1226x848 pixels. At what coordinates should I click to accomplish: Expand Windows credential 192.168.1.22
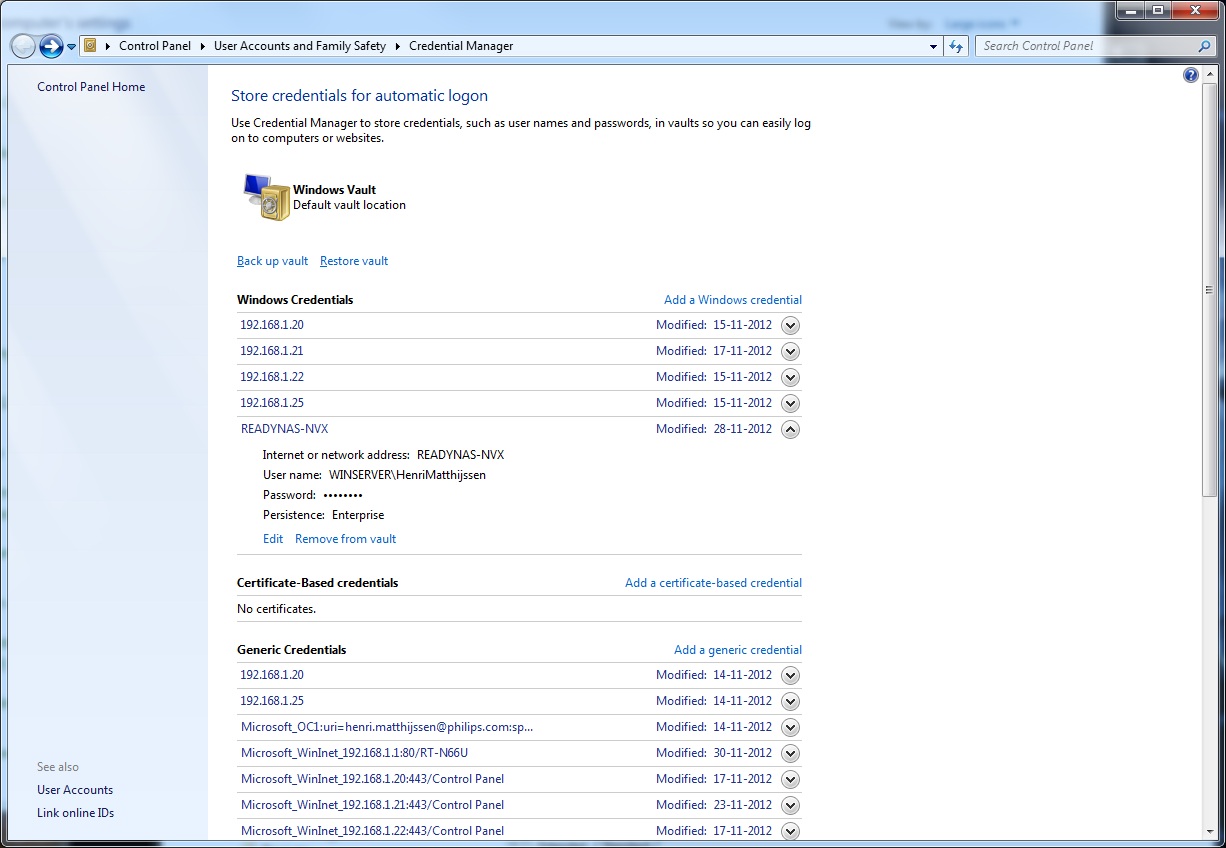coord(790,377)
